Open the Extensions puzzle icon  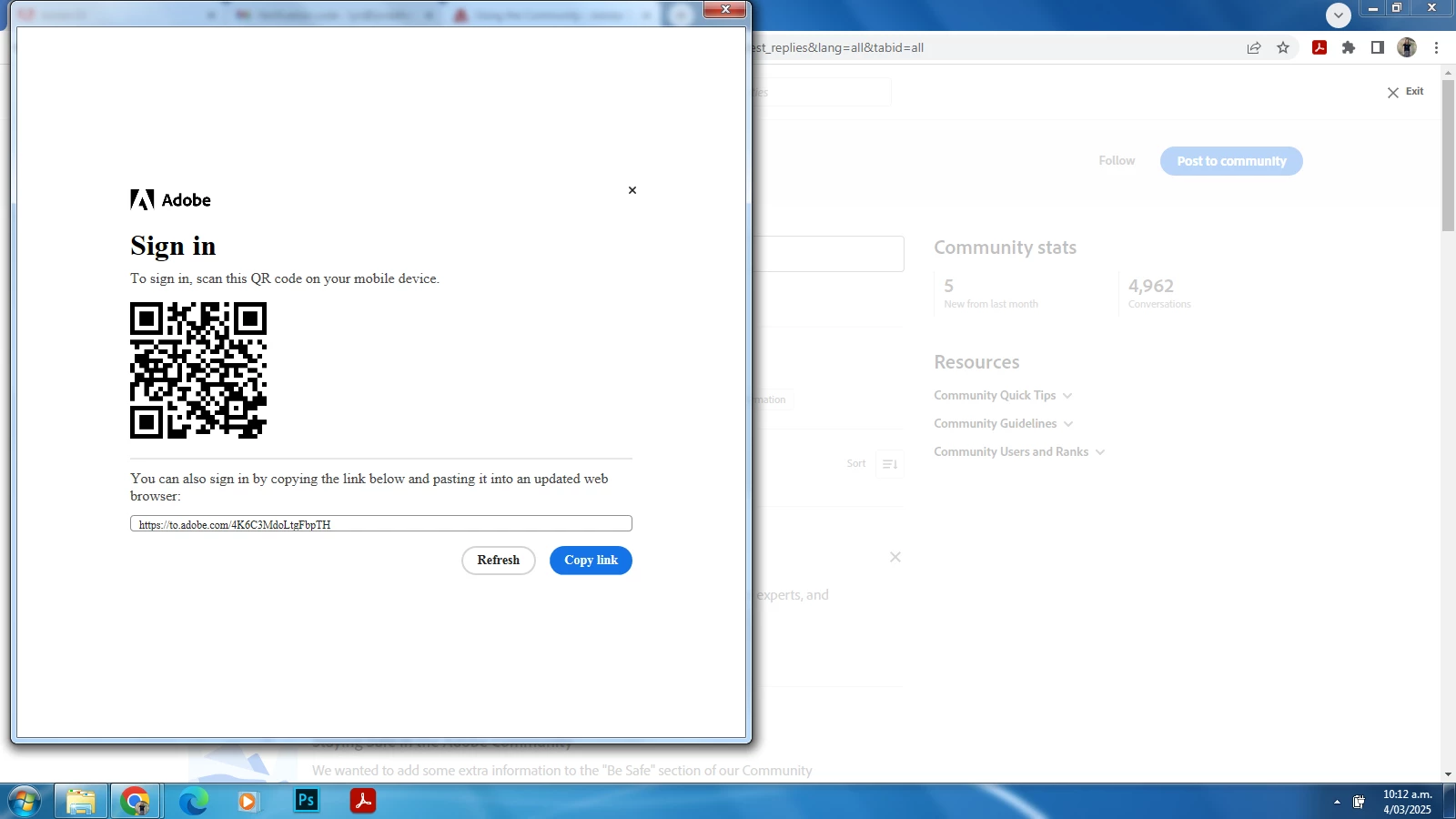1349,47
